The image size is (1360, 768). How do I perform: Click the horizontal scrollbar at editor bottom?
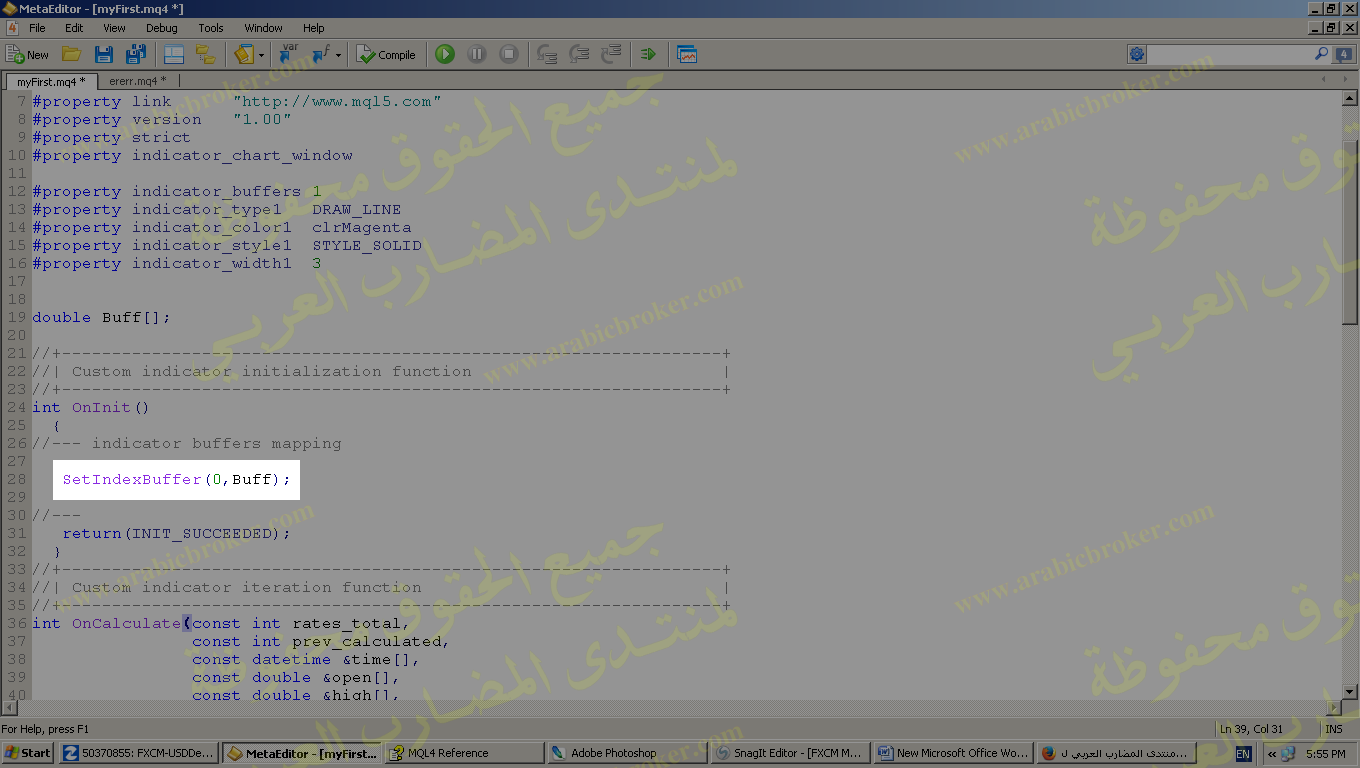coord(671,707)
